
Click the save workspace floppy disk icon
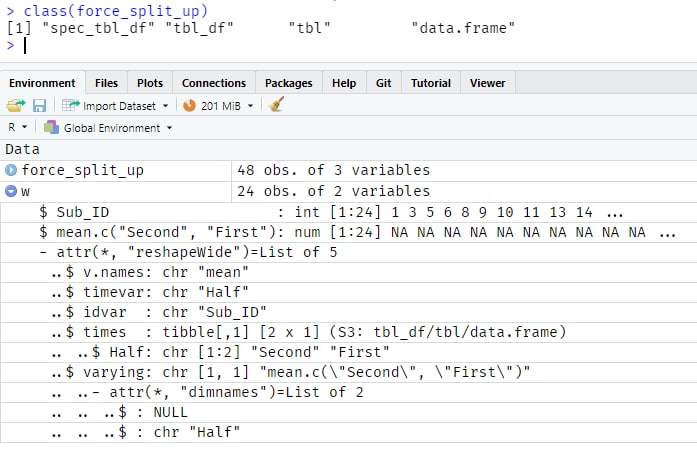tap(40, 106)
